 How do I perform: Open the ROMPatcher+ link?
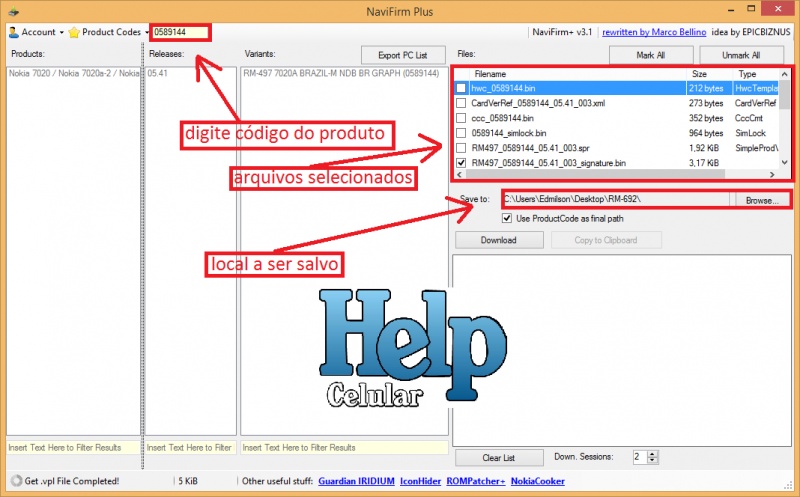click(x=476, y=481)
